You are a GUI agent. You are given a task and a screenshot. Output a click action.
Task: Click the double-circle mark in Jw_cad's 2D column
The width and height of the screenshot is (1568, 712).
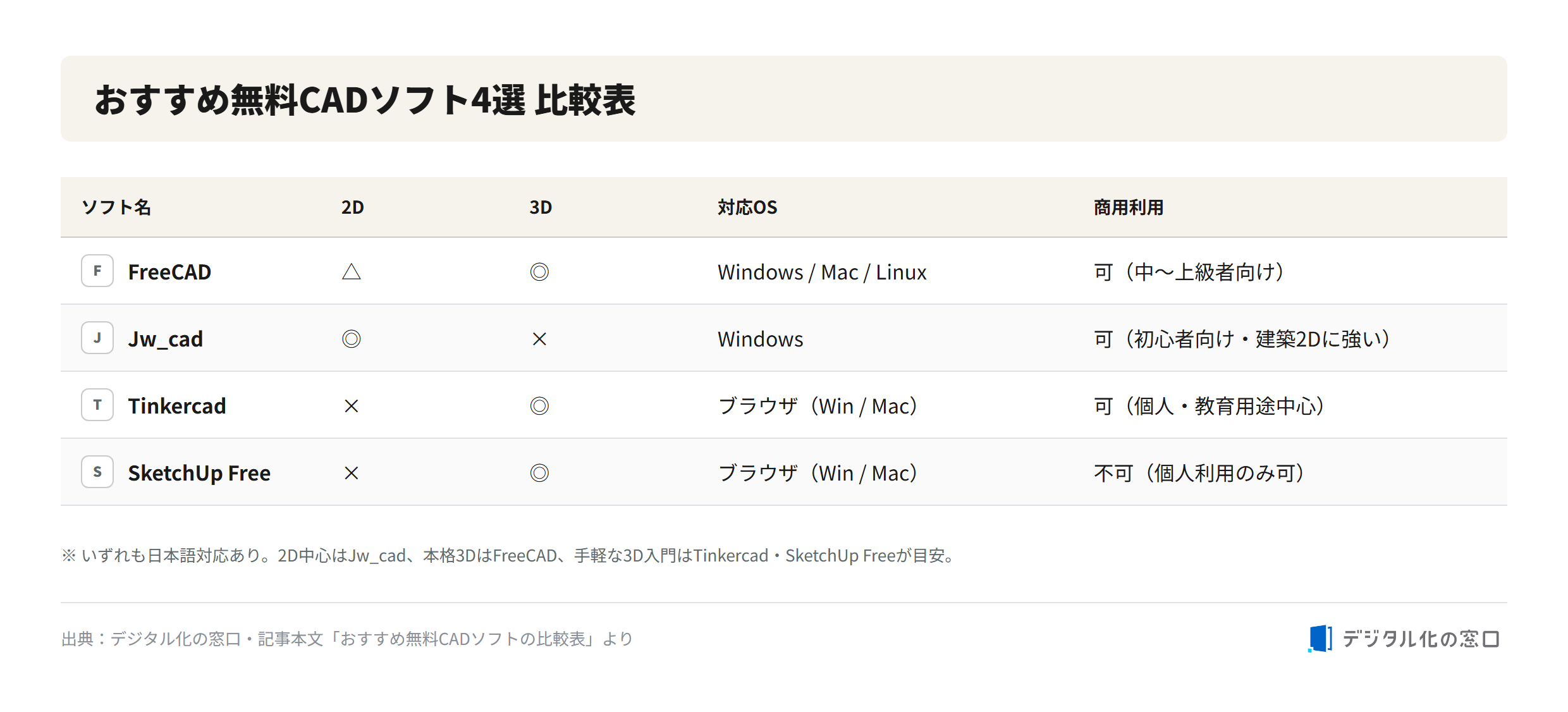[352, 339]
